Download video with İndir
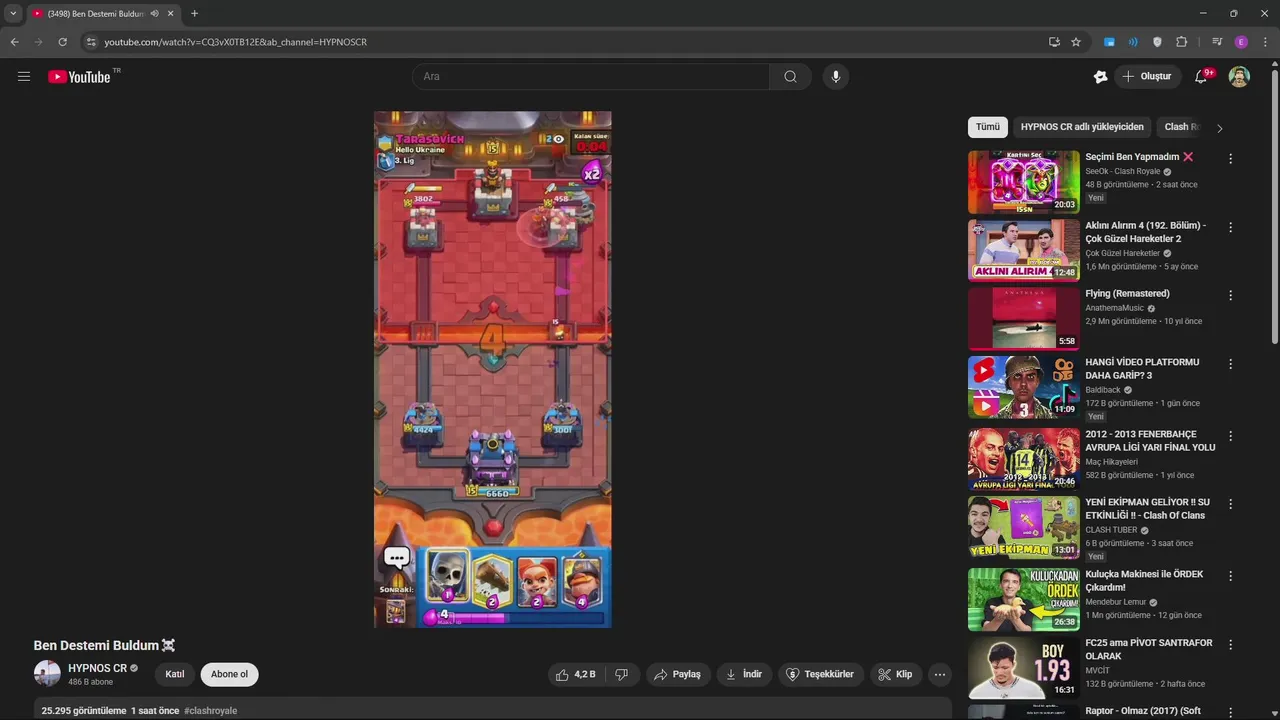The image size is (1280, 720). [745, 675]
